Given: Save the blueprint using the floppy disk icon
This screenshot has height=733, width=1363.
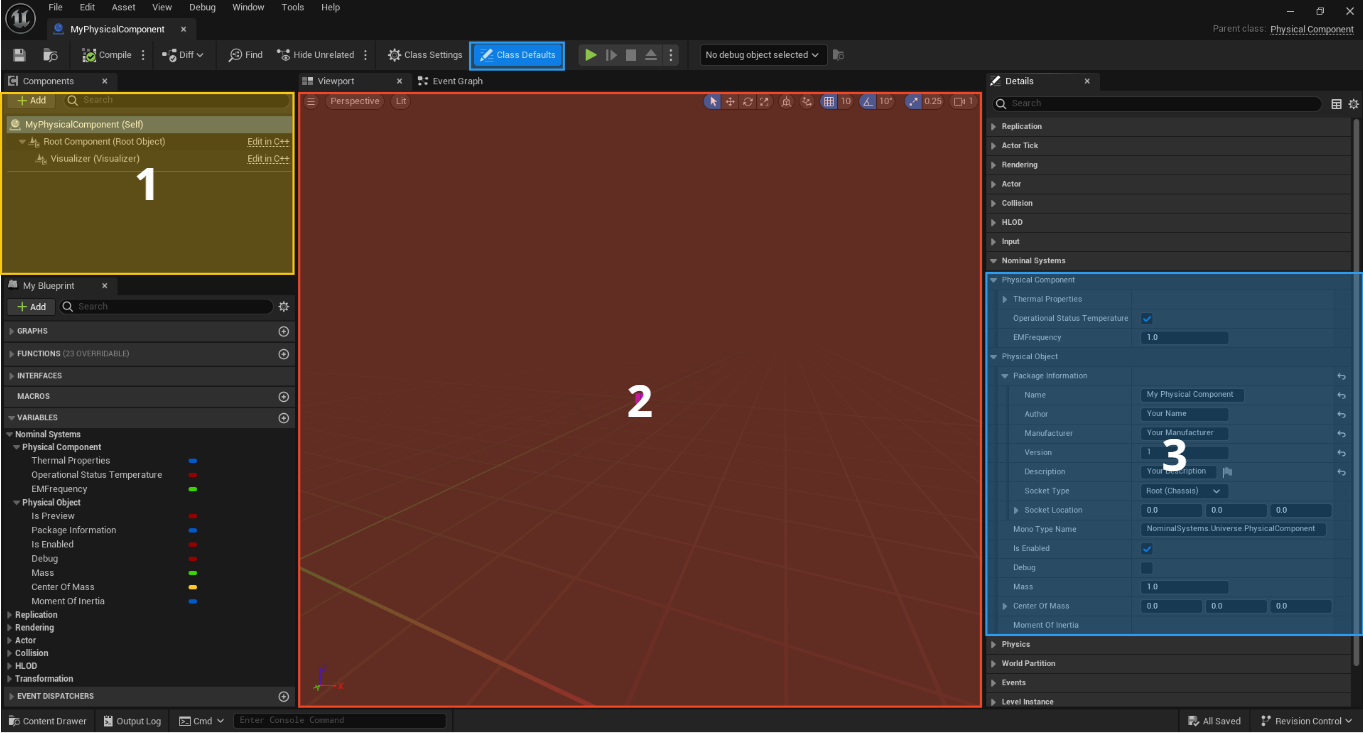Looking at the screenshot, I should click(19, 55).
